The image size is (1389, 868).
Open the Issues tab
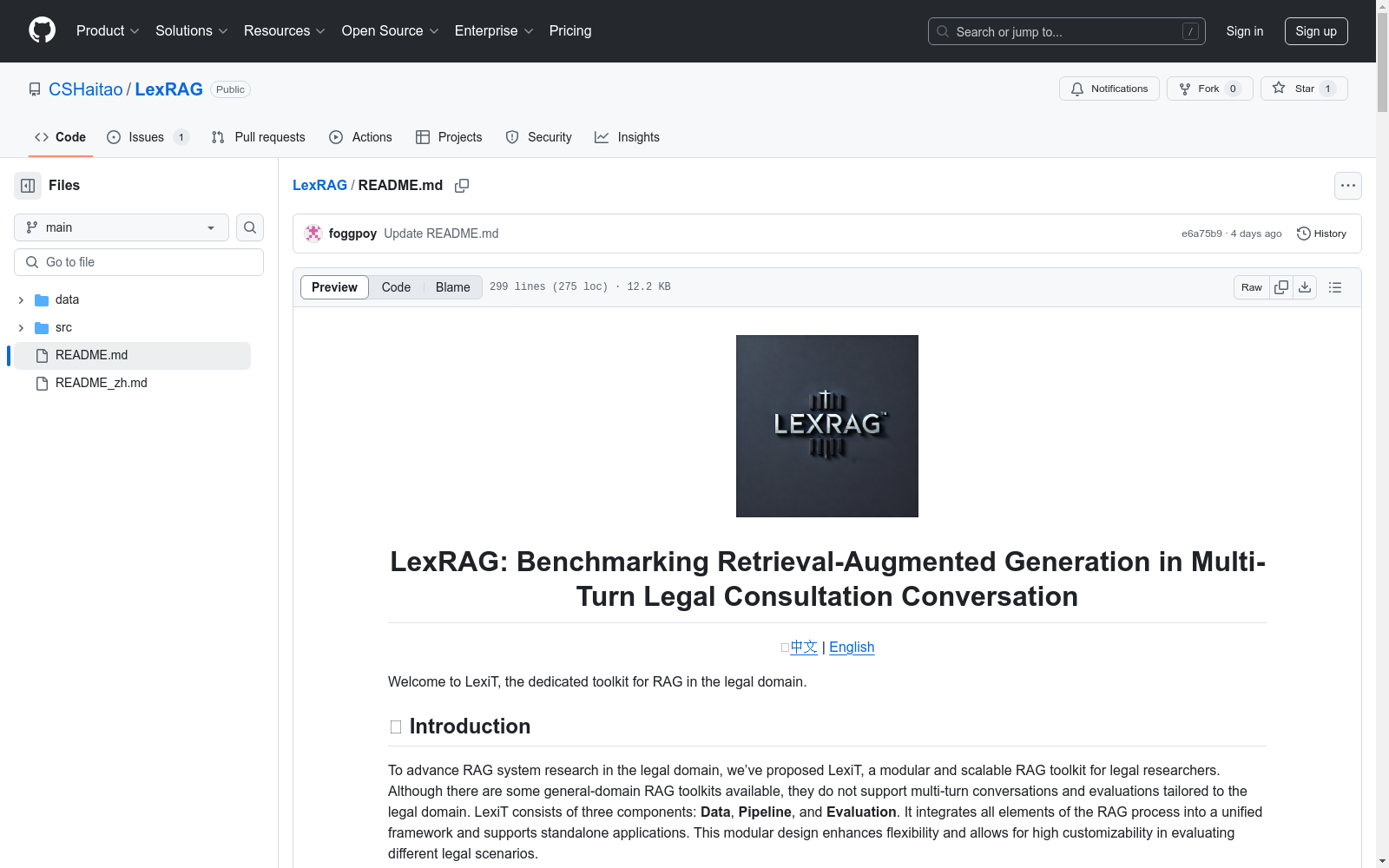148,137
